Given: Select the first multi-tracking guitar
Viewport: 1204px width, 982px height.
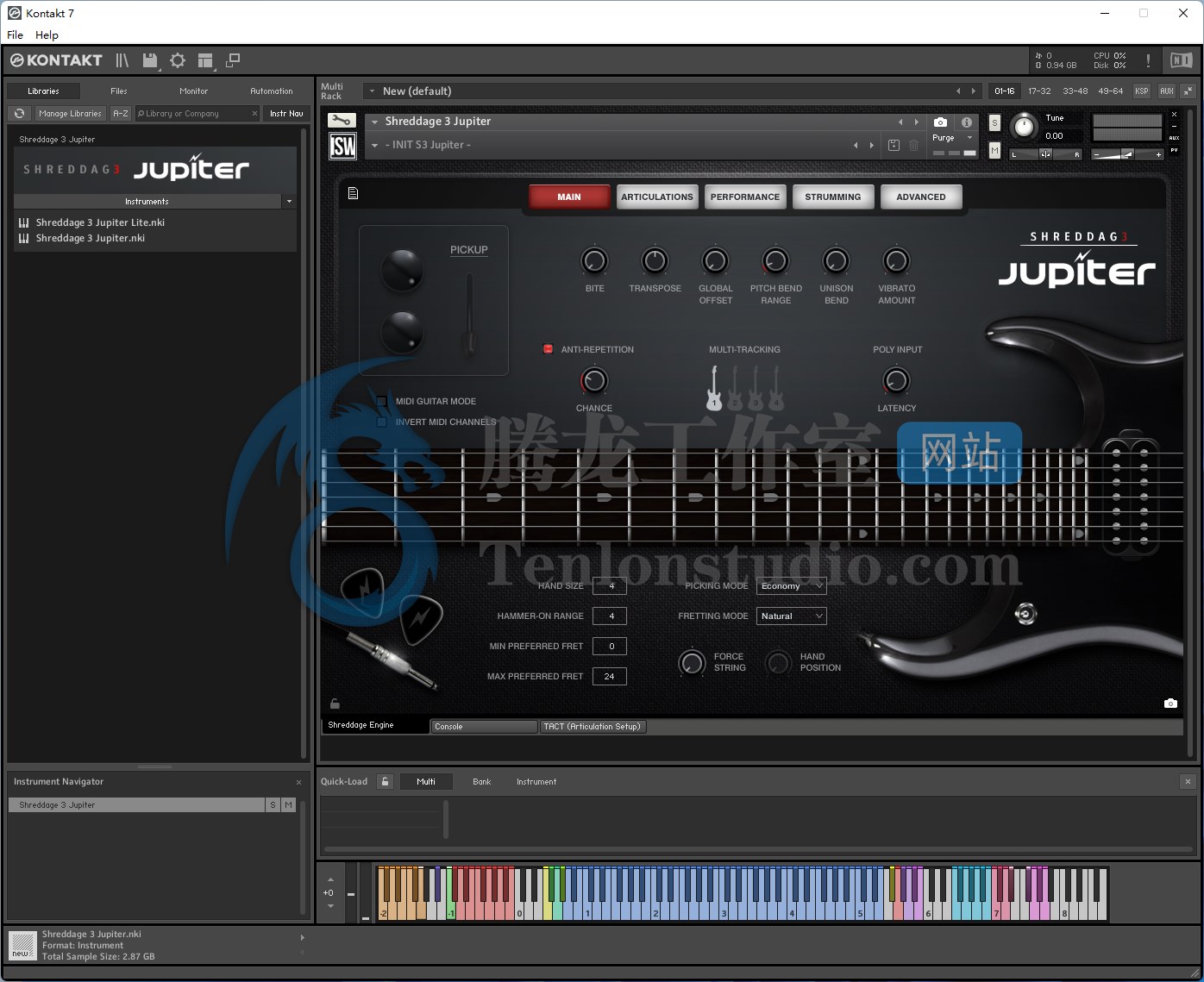Looking at the screenshot, I should pyautogui.click(x=714, y=388).
